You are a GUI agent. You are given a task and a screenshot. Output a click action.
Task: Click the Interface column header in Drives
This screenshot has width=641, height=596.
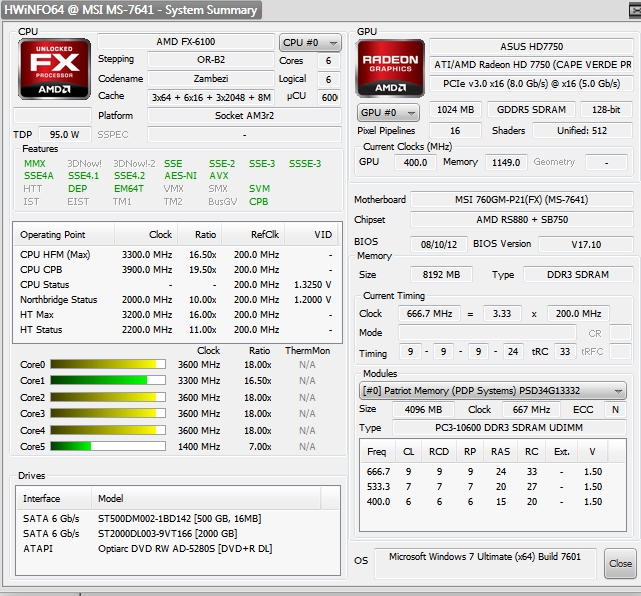[x=54, y=499]
